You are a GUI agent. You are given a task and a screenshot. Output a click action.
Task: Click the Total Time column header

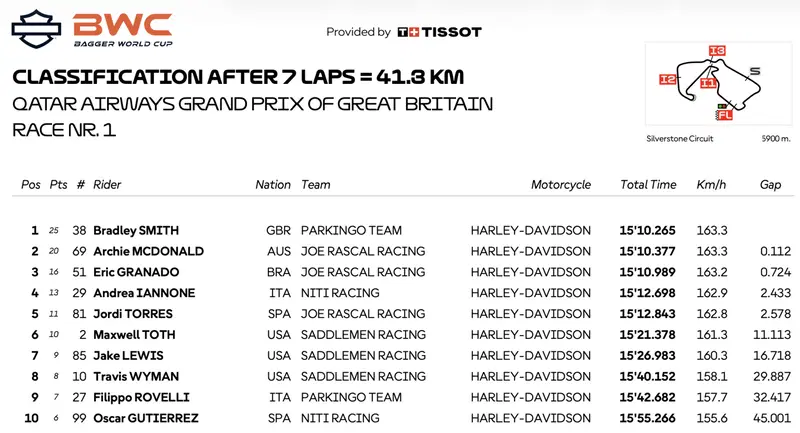(648, 185)
